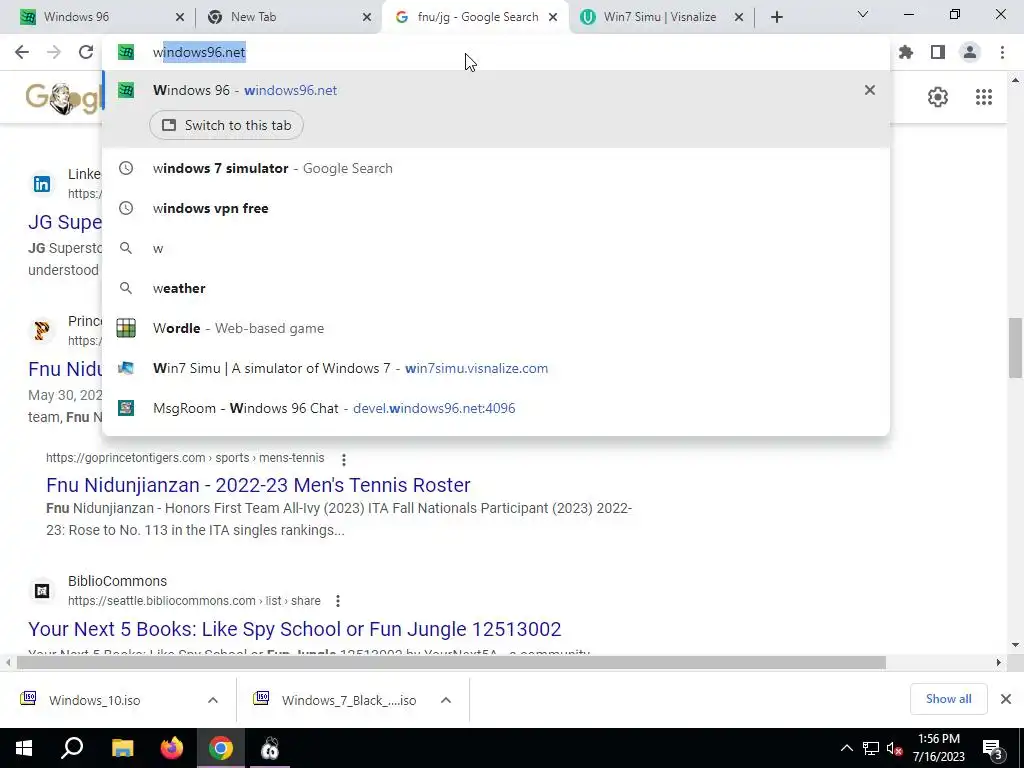This screenshot has width=1024, height=768.
Task: Expand Windows_10.iso download options chevron
Action: [x=213, y=700]
